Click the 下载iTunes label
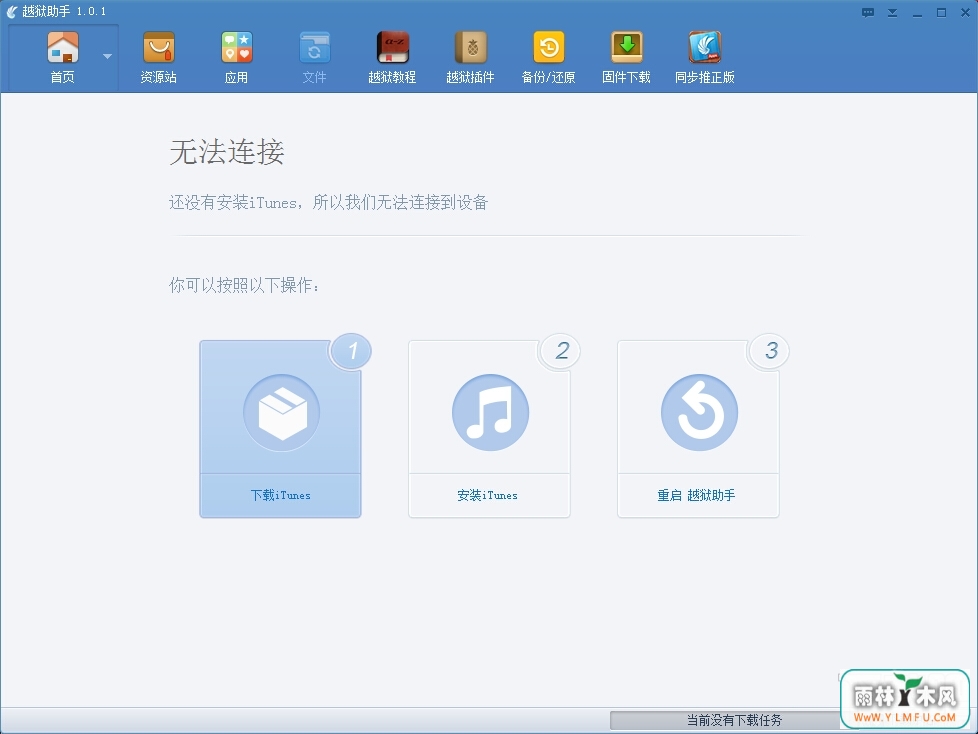 [281, 495]
